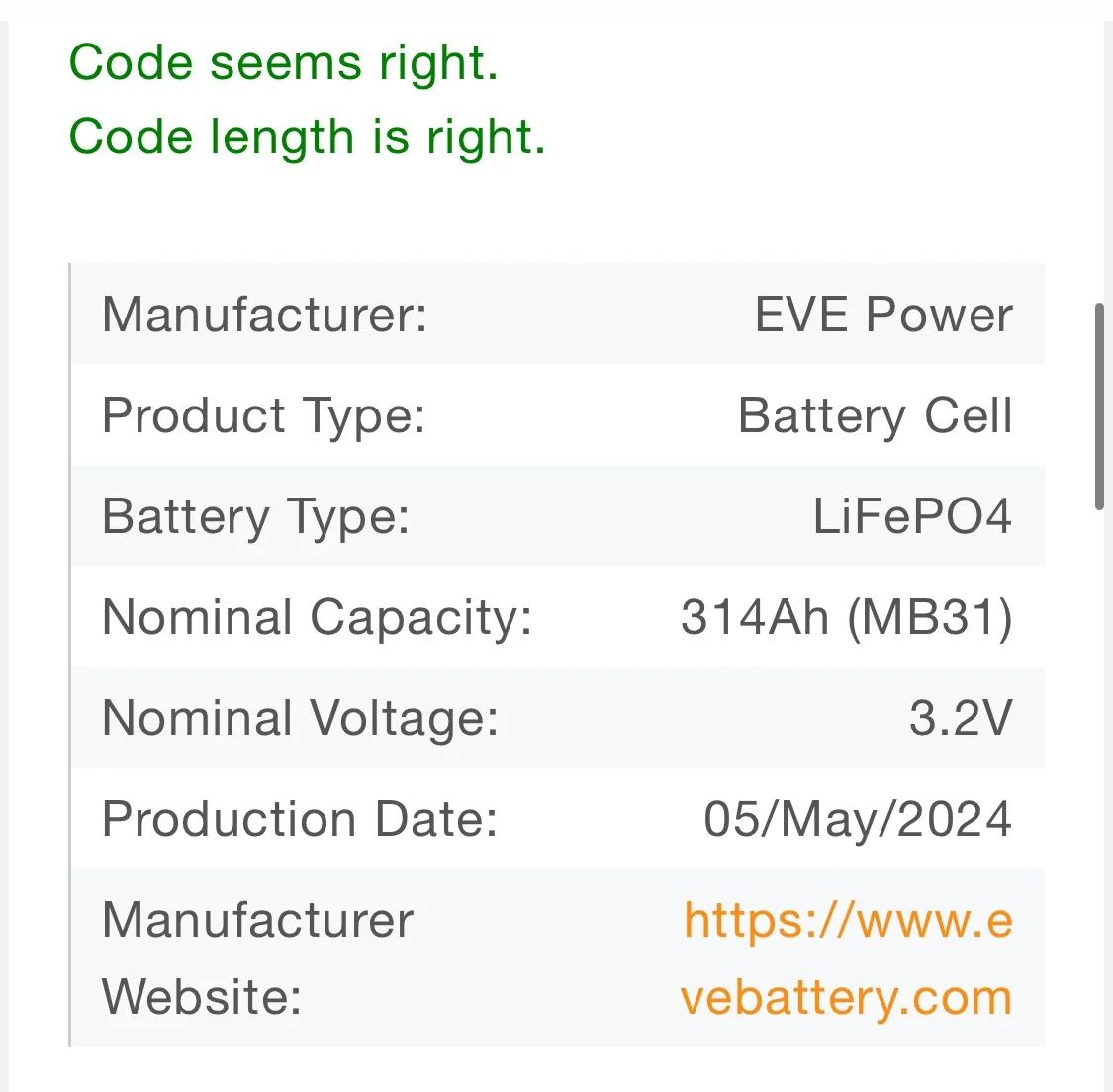The width and height of the screenshot is (1113, 1092).
Task: Select the "3.2V" voltage value
Action: click(x=961, y=719)
